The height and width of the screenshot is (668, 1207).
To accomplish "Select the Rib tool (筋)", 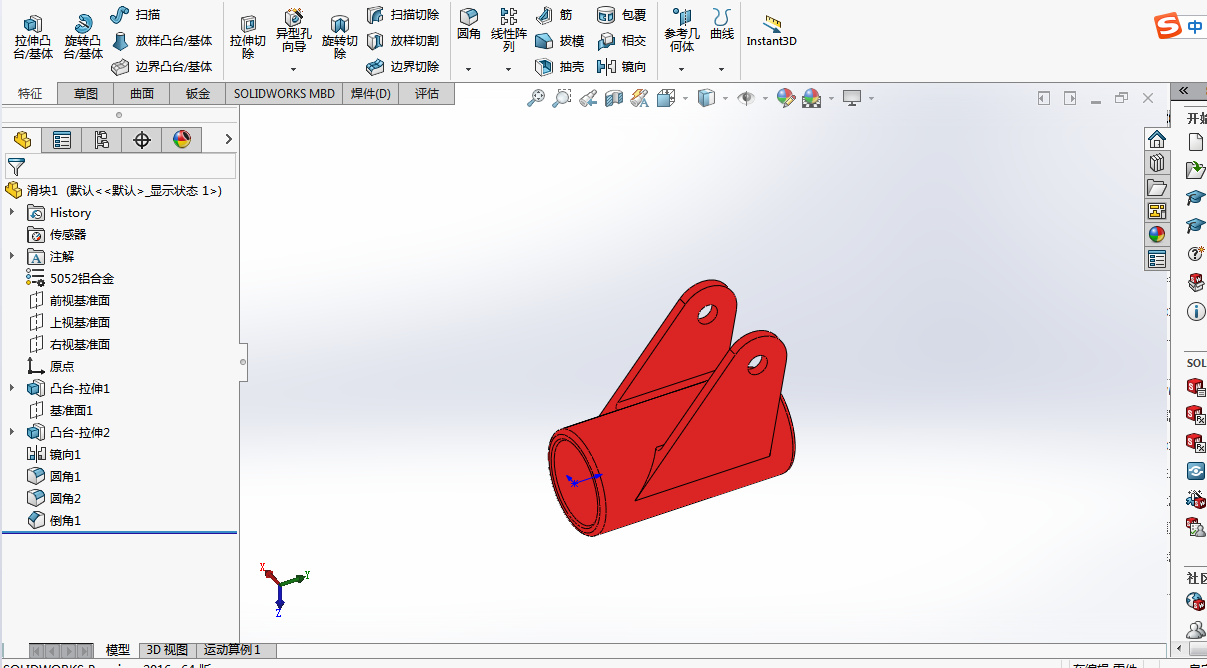I will pyautogui.click(x=555, y=15).
